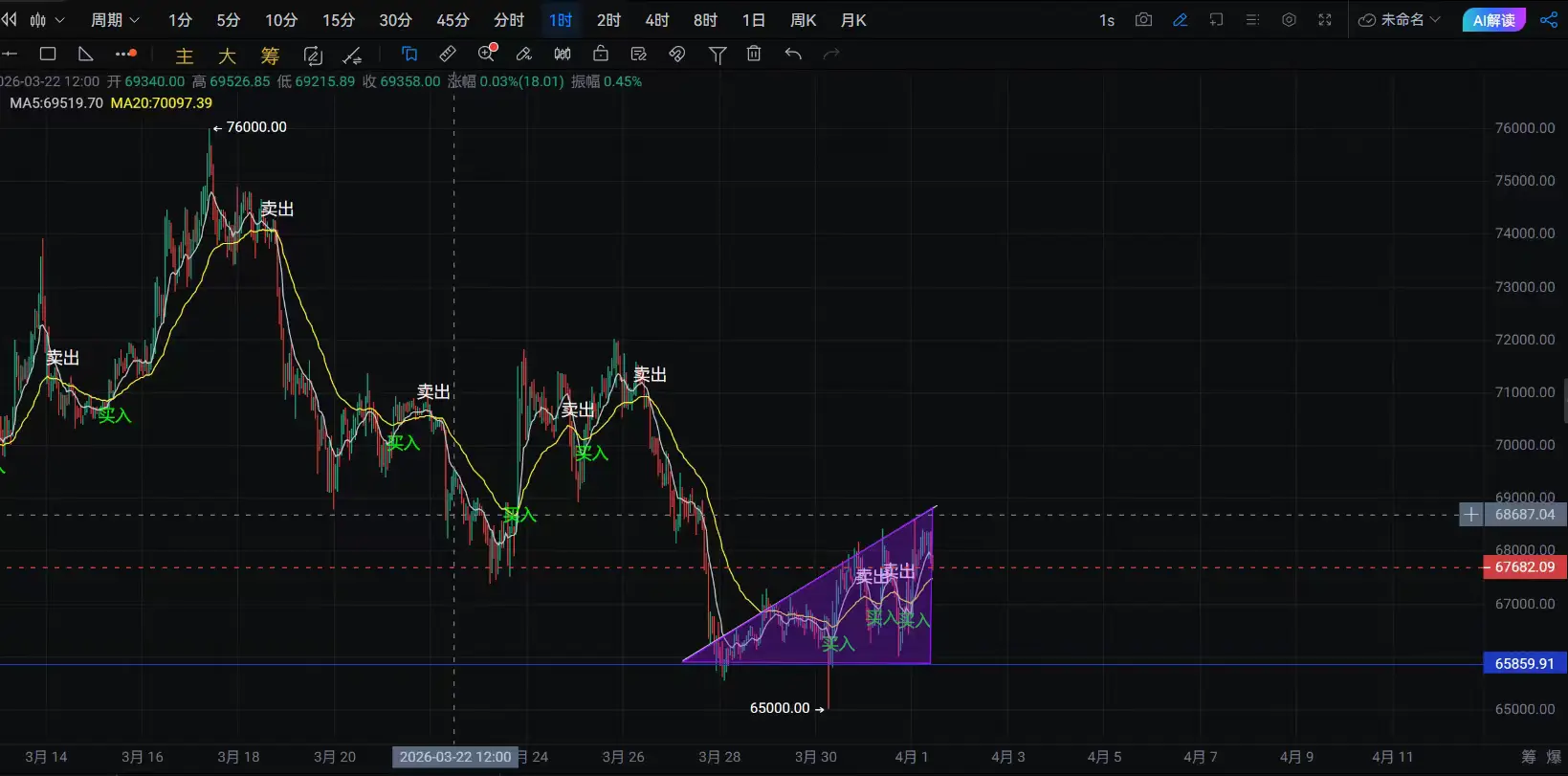Open chart settings hexagon icon

[1289, 20]
